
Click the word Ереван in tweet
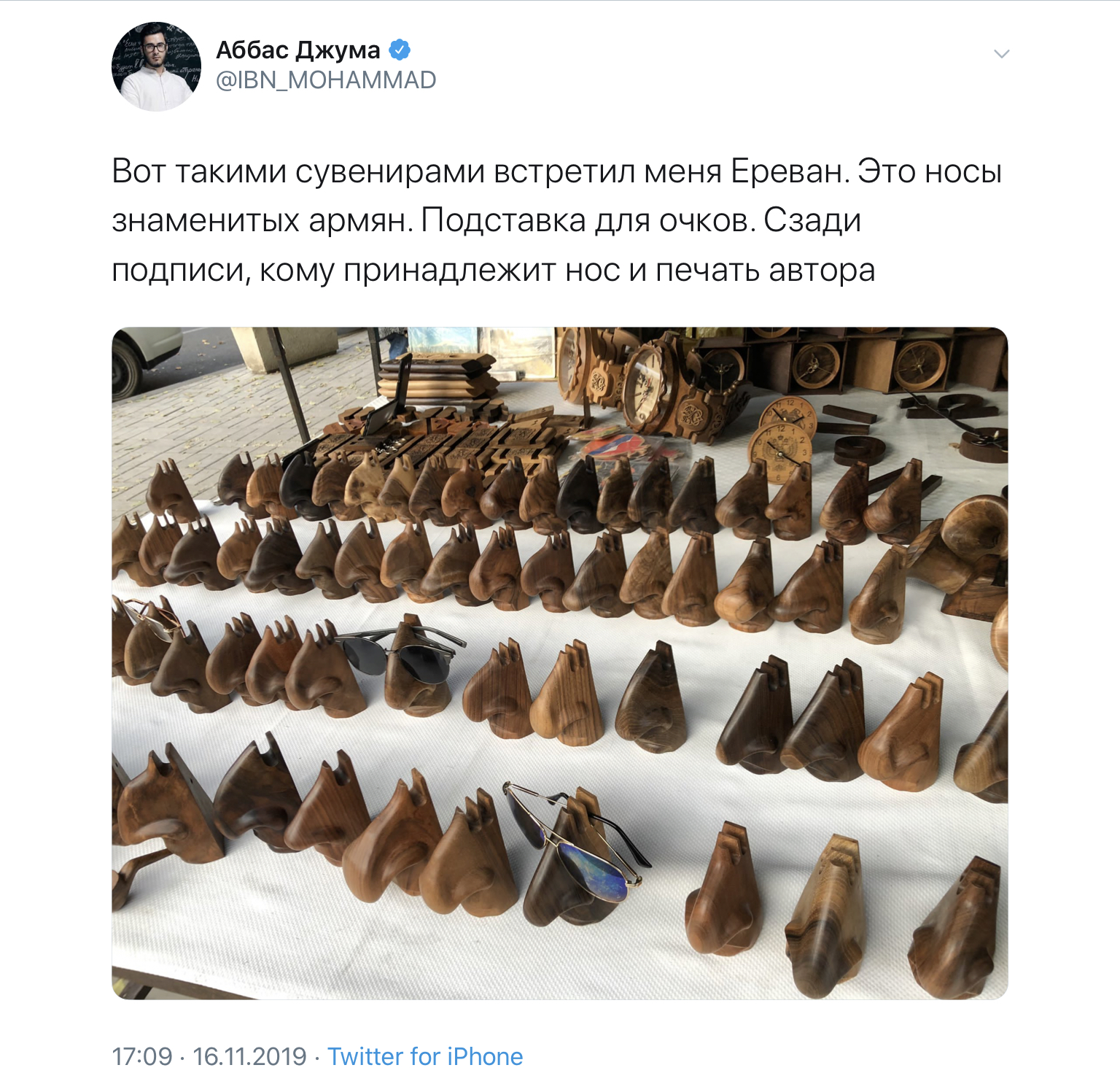tap(790, 172)
